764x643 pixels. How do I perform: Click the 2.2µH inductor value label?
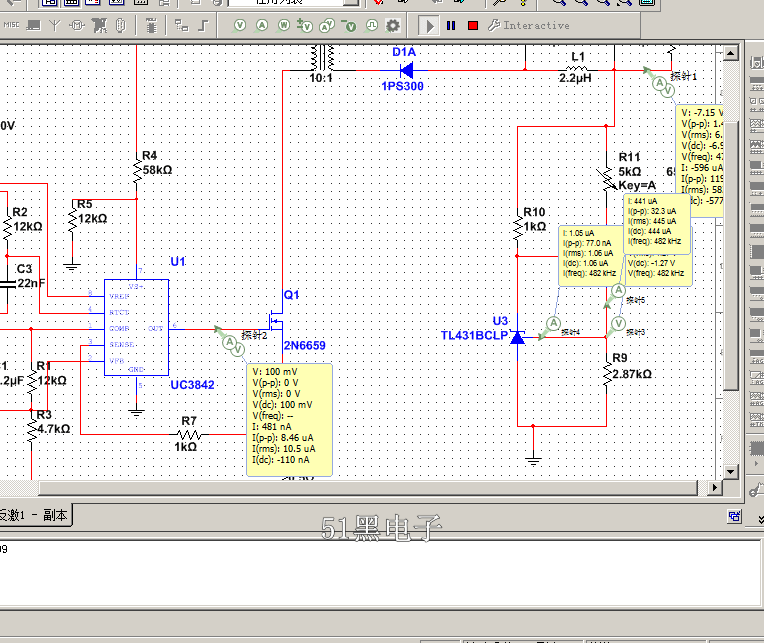click(x=575, y=78)
